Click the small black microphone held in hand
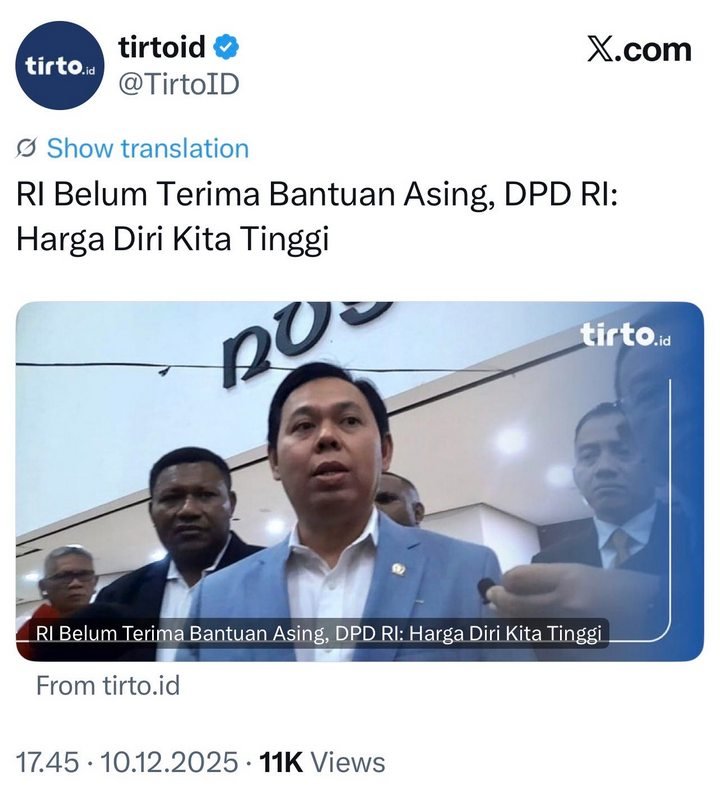The height and width of the screenshot is (793, 720). pos(488,590)
